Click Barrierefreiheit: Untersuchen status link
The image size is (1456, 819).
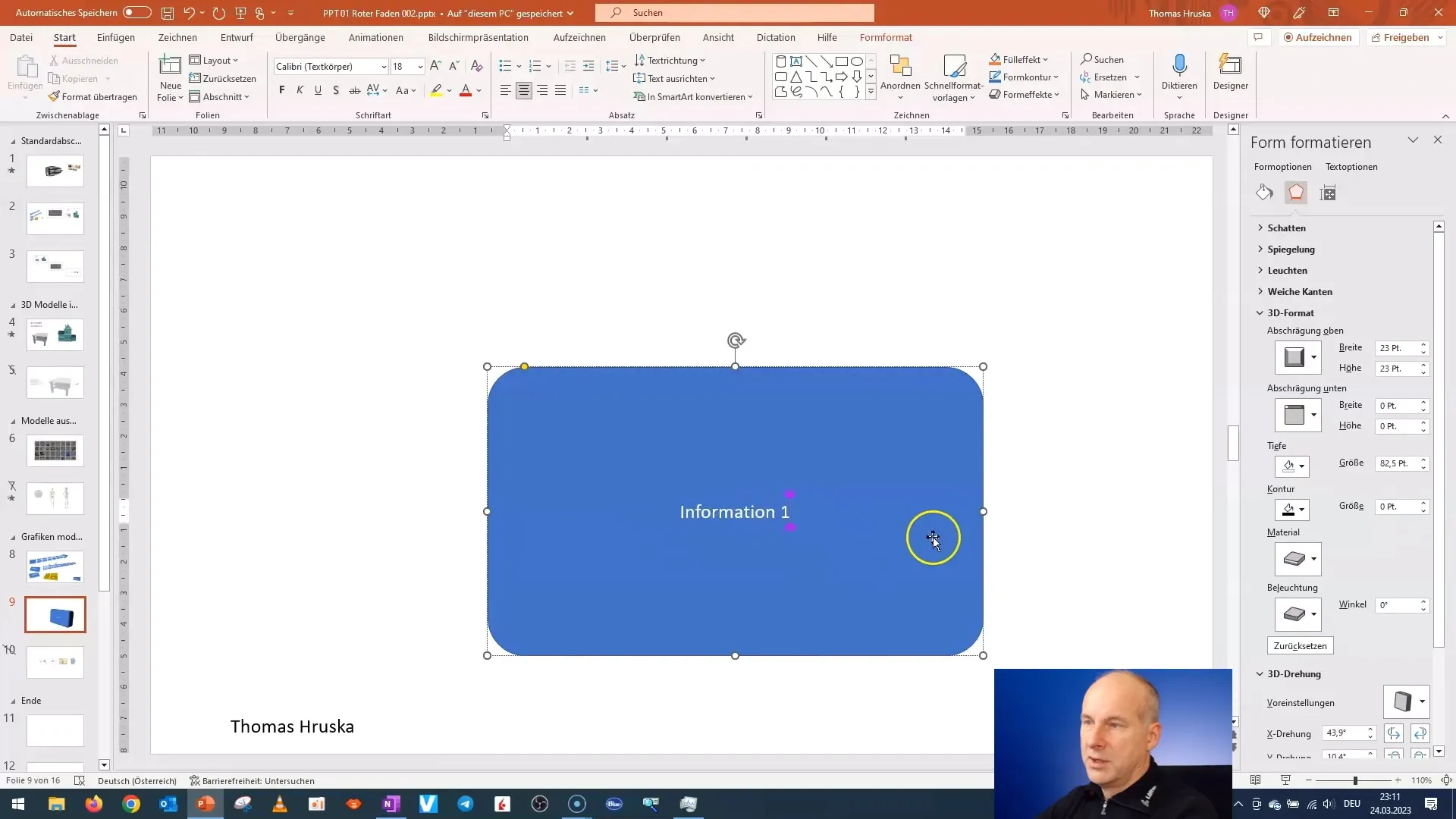click(x=252, y=780)
